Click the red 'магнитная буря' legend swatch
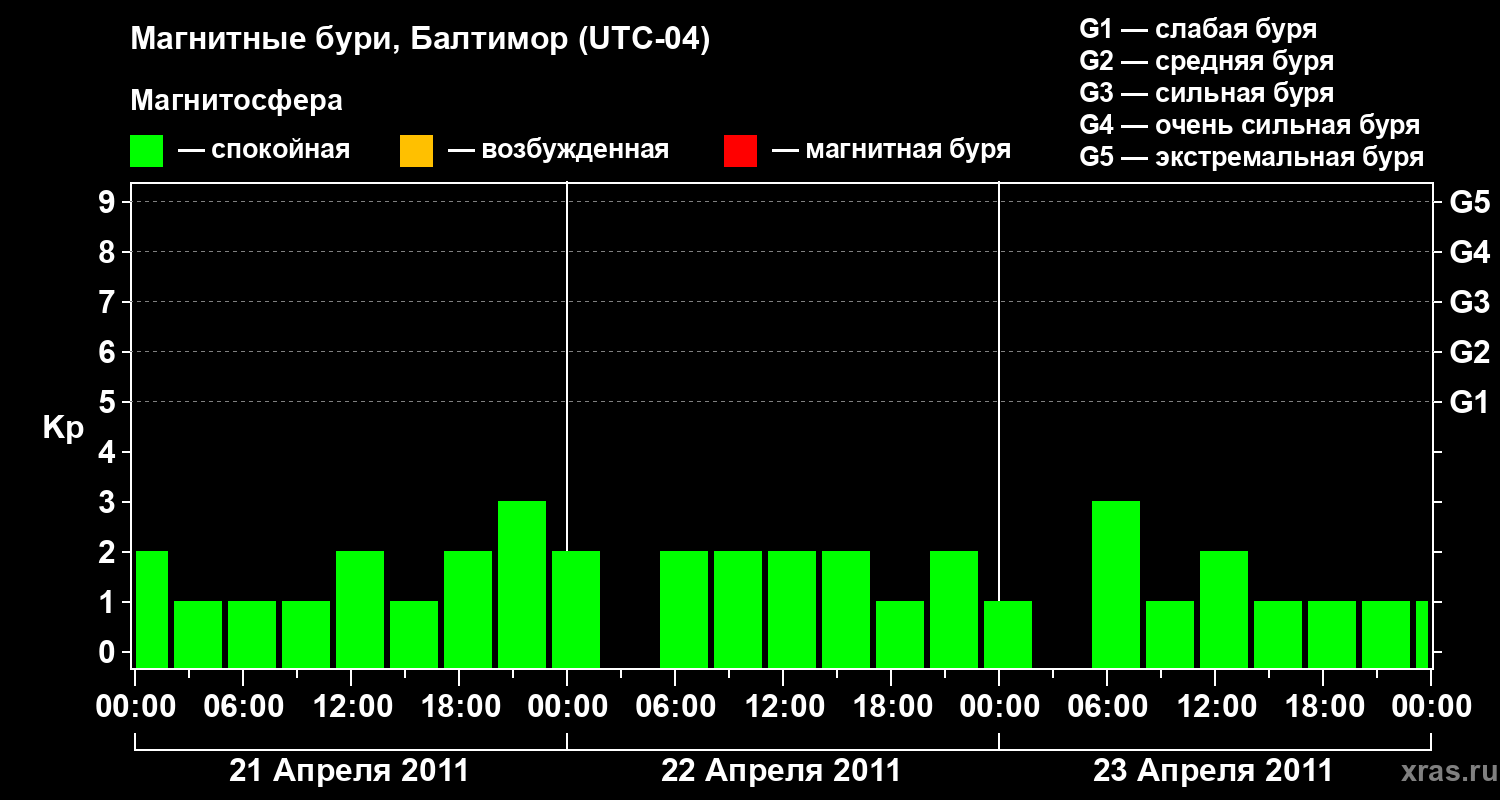Viewport: 1500px width, 800px height. (x=740, y=151)
